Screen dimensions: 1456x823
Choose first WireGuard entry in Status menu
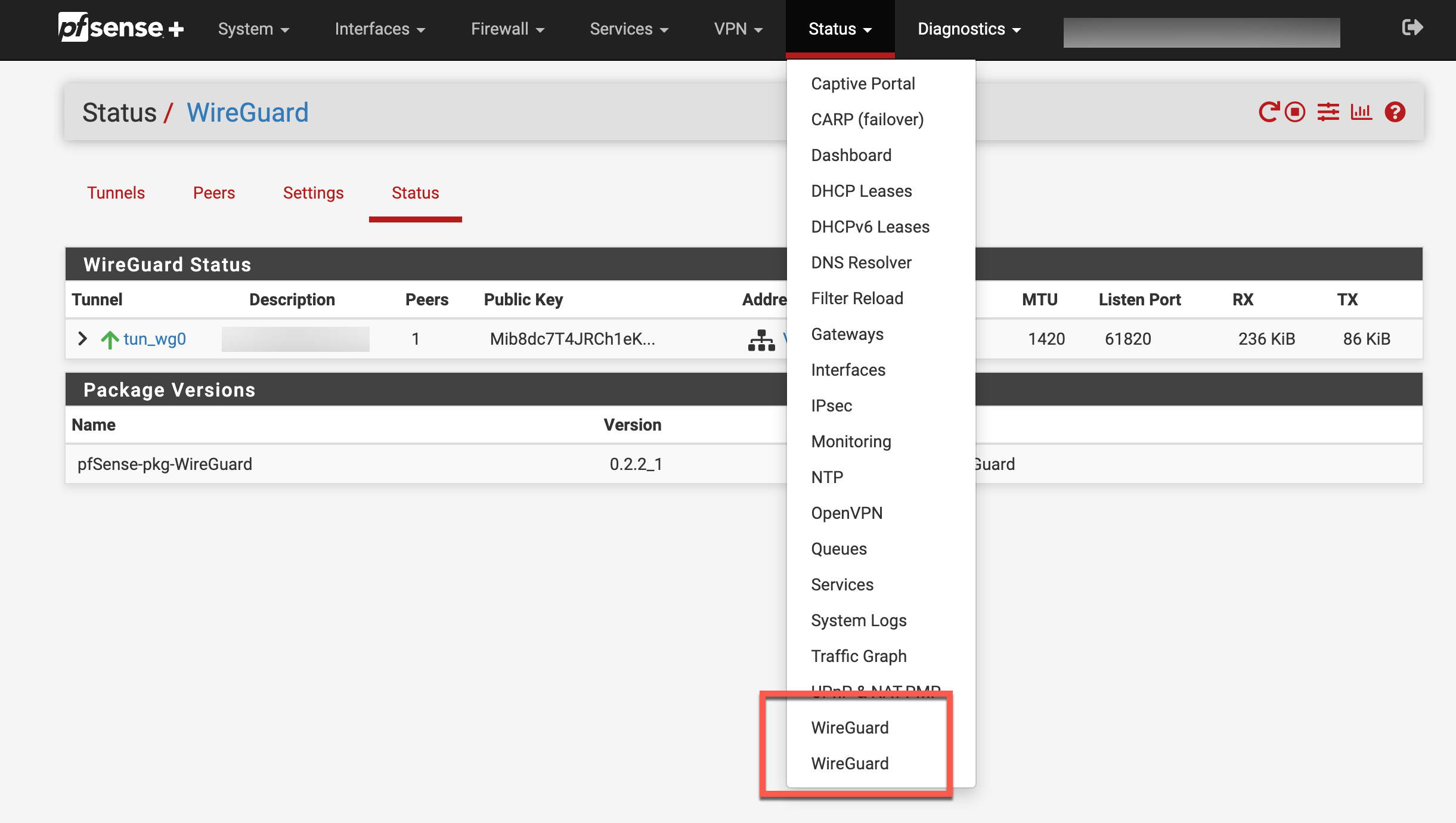(x=881, y=728)
